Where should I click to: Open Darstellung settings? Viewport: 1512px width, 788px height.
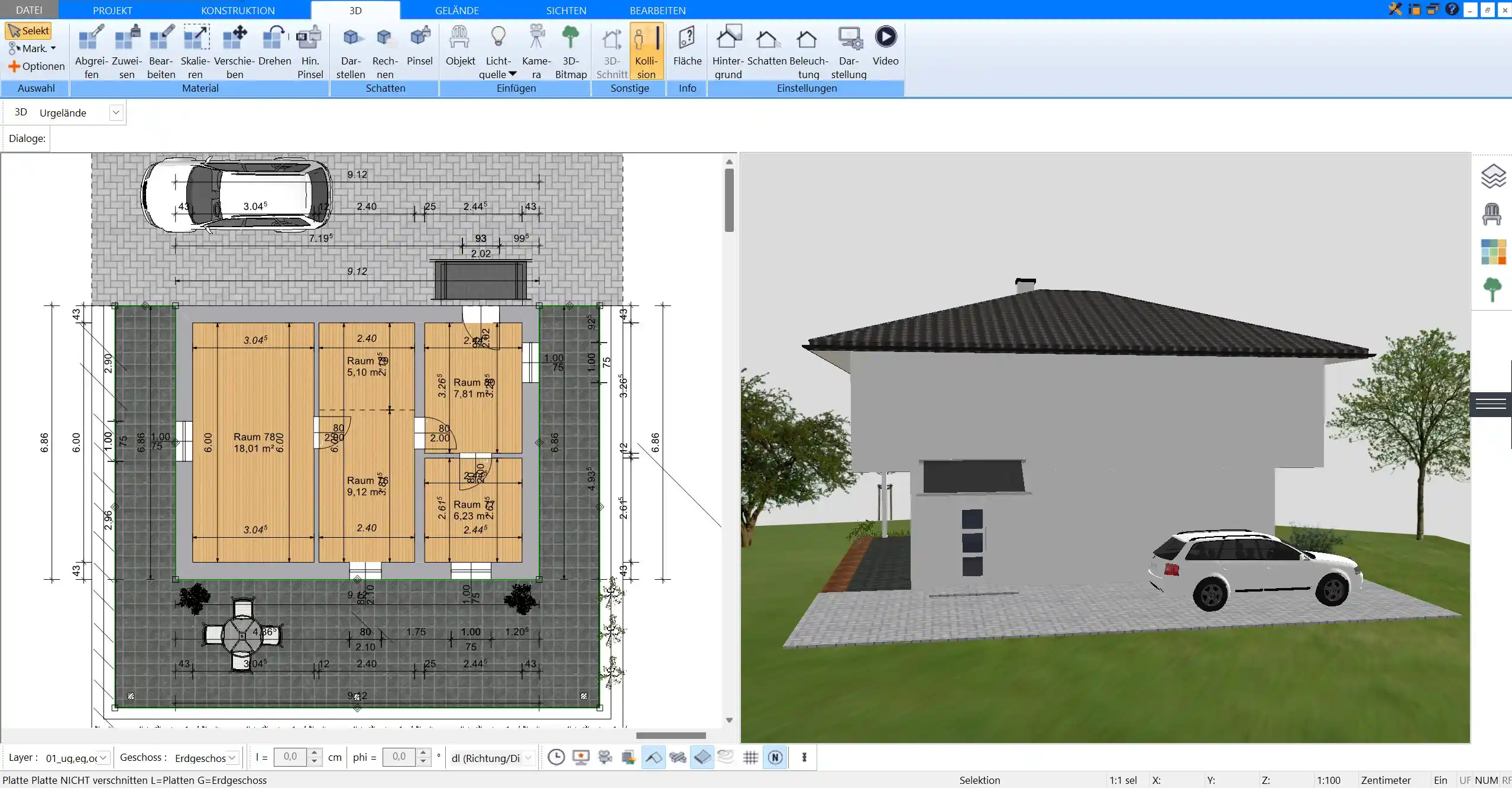click(x=849, y=51)
